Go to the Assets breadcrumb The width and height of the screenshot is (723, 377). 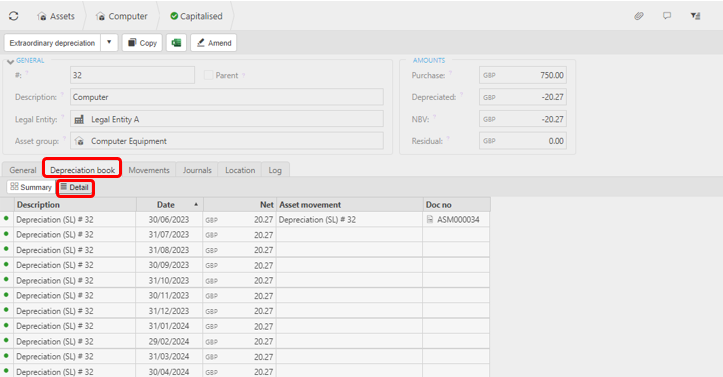(56, 16)
